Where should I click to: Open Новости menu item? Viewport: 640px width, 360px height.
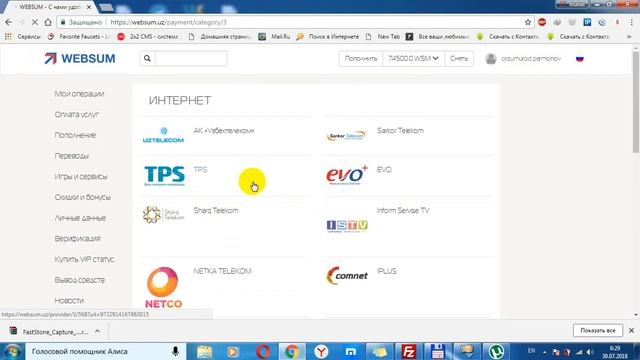click(69, 300)
